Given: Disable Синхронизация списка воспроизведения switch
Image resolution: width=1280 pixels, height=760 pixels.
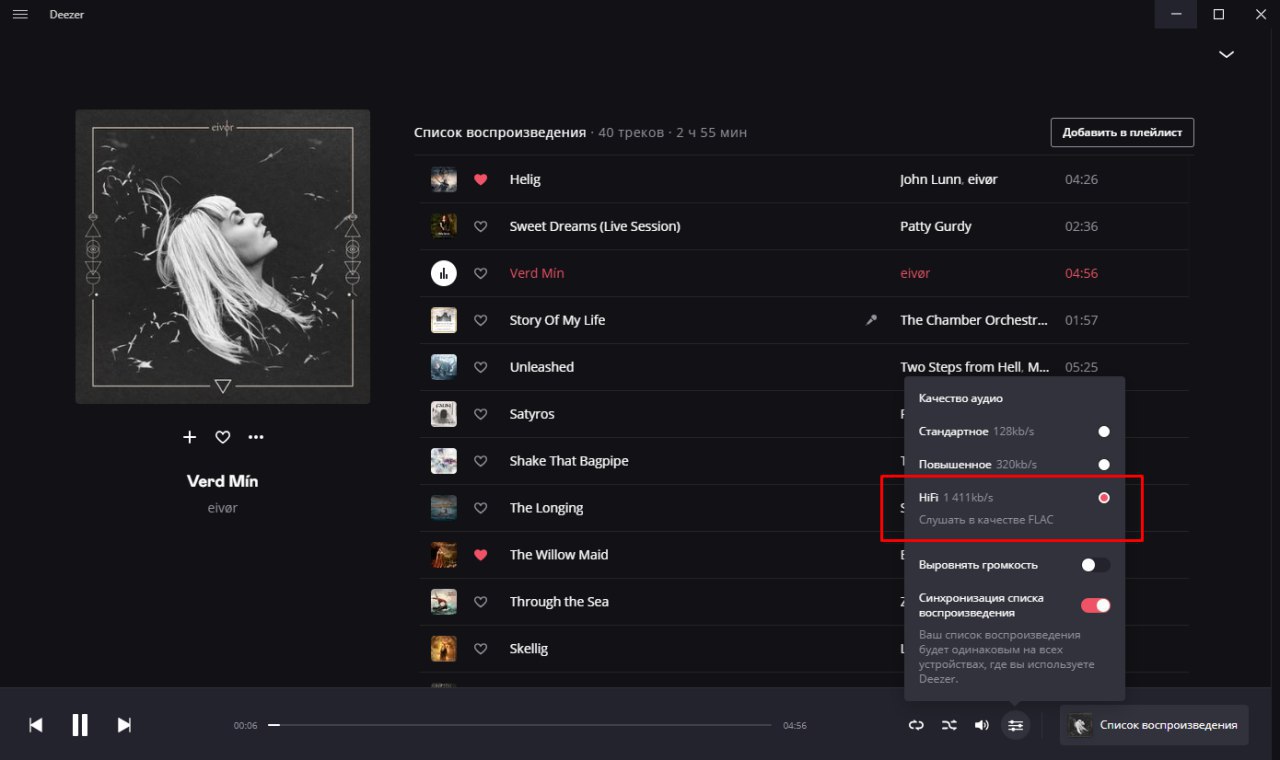Looking at the screenshot, I should pos(1096,605).
